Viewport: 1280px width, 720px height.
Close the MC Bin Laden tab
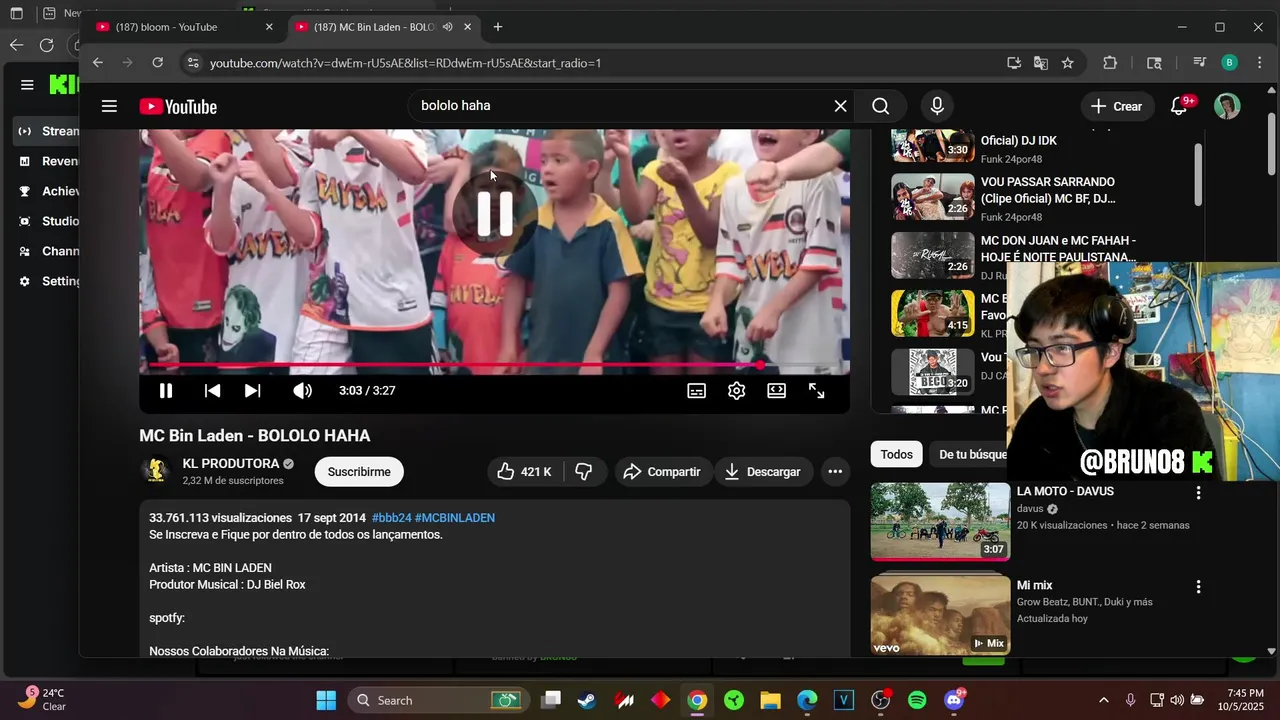click(x=467, y=27)
